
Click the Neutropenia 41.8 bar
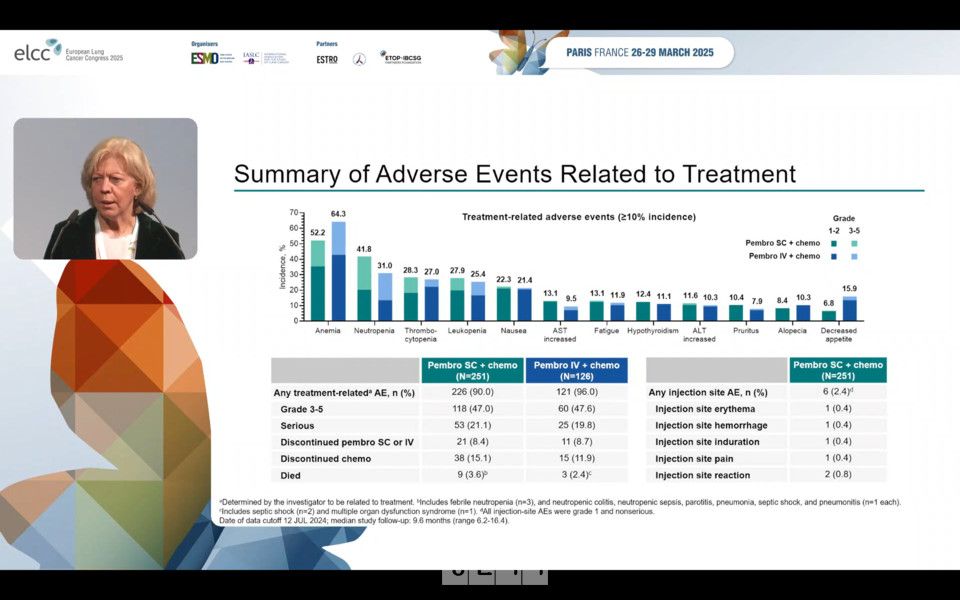tap(364, 288)
